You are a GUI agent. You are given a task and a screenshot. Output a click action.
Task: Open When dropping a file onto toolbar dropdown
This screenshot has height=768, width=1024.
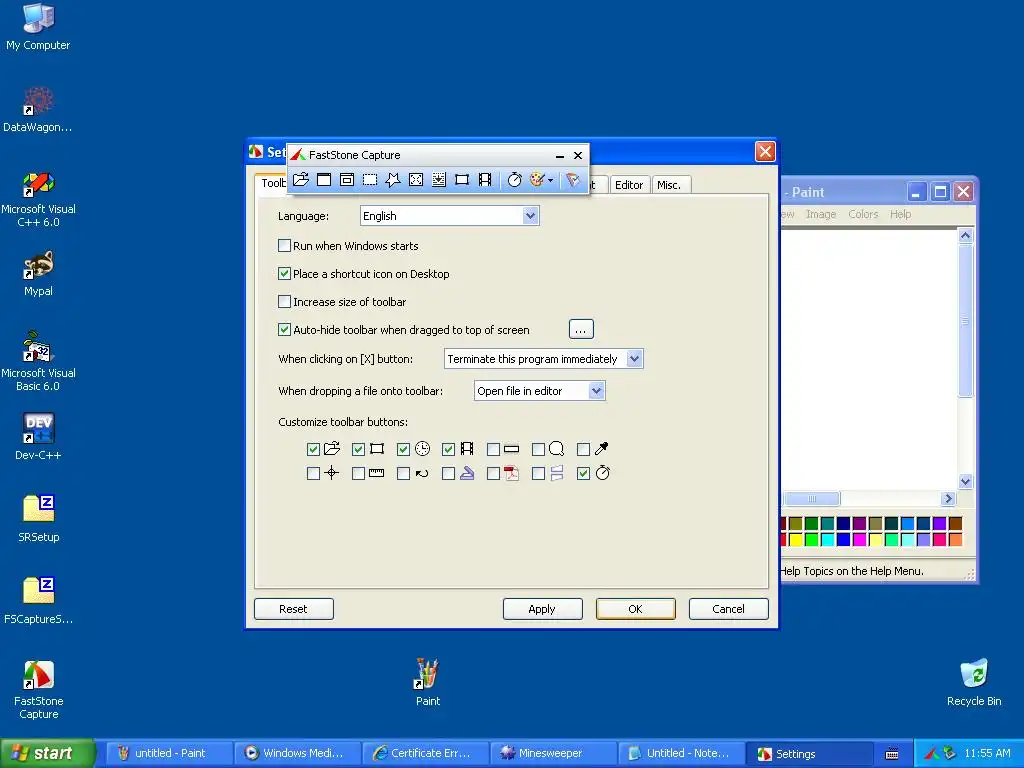[539, 391]
